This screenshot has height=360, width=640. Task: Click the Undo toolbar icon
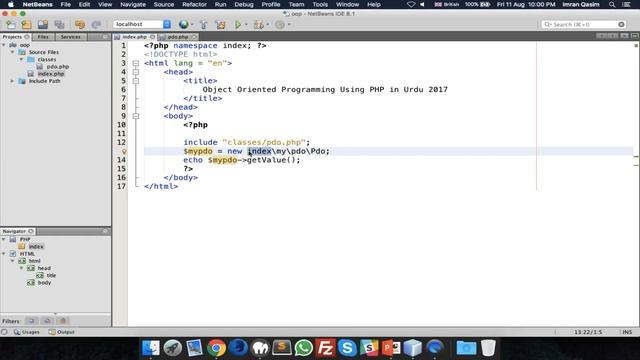point(80,24)
